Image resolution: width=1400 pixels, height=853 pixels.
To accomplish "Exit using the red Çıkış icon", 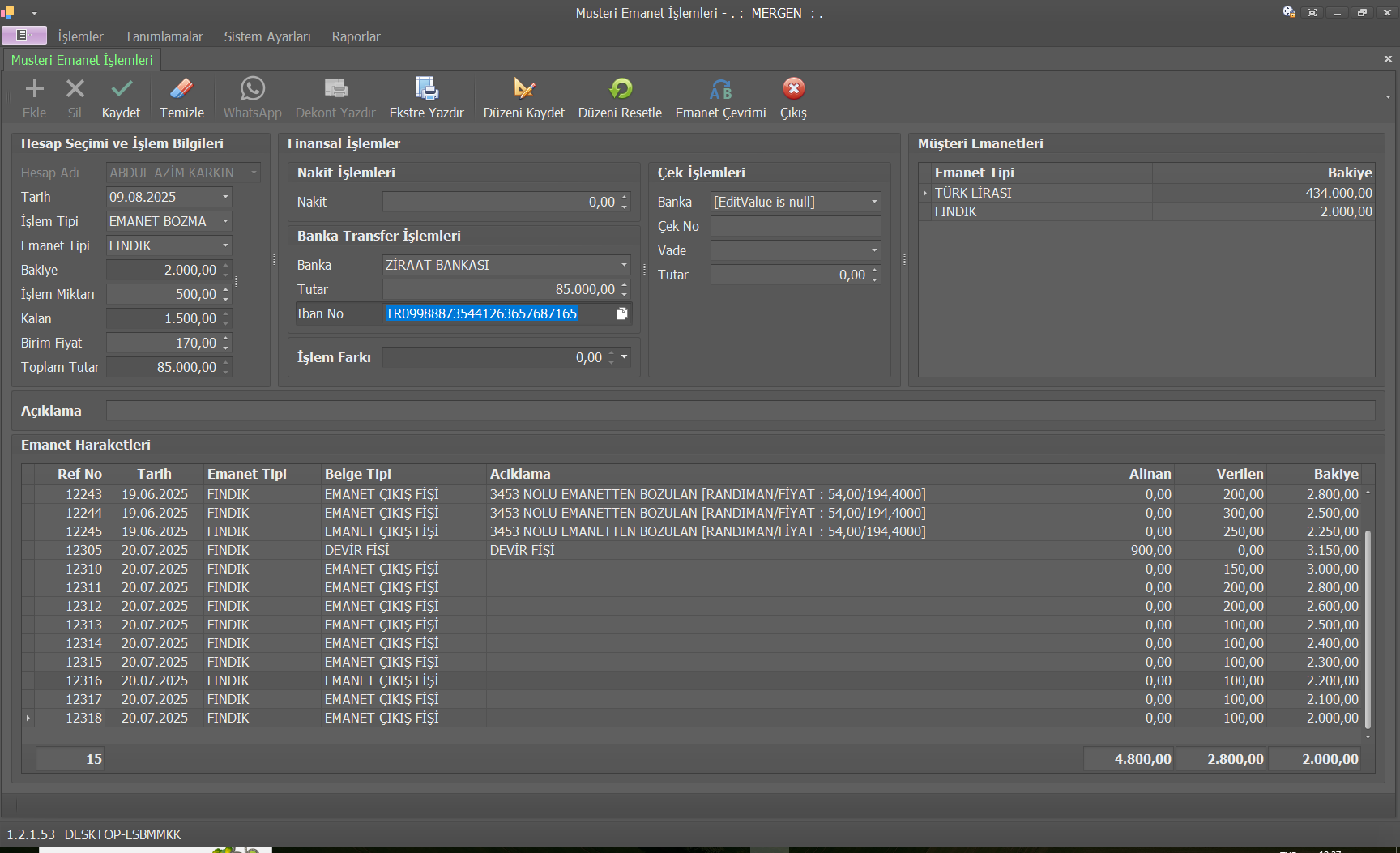I will pos(793,89).
